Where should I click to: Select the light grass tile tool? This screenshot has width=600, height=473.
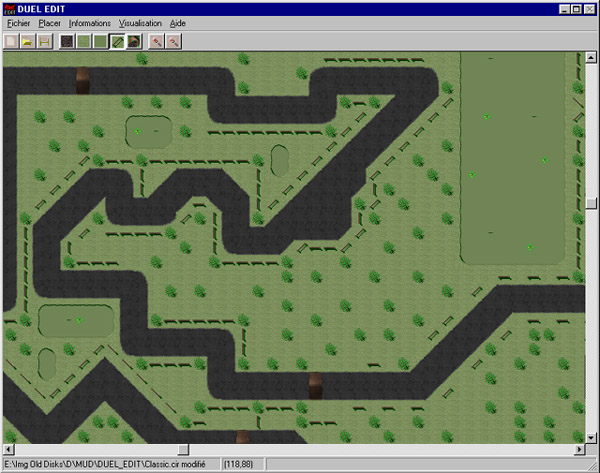click(x=84, y=41)
